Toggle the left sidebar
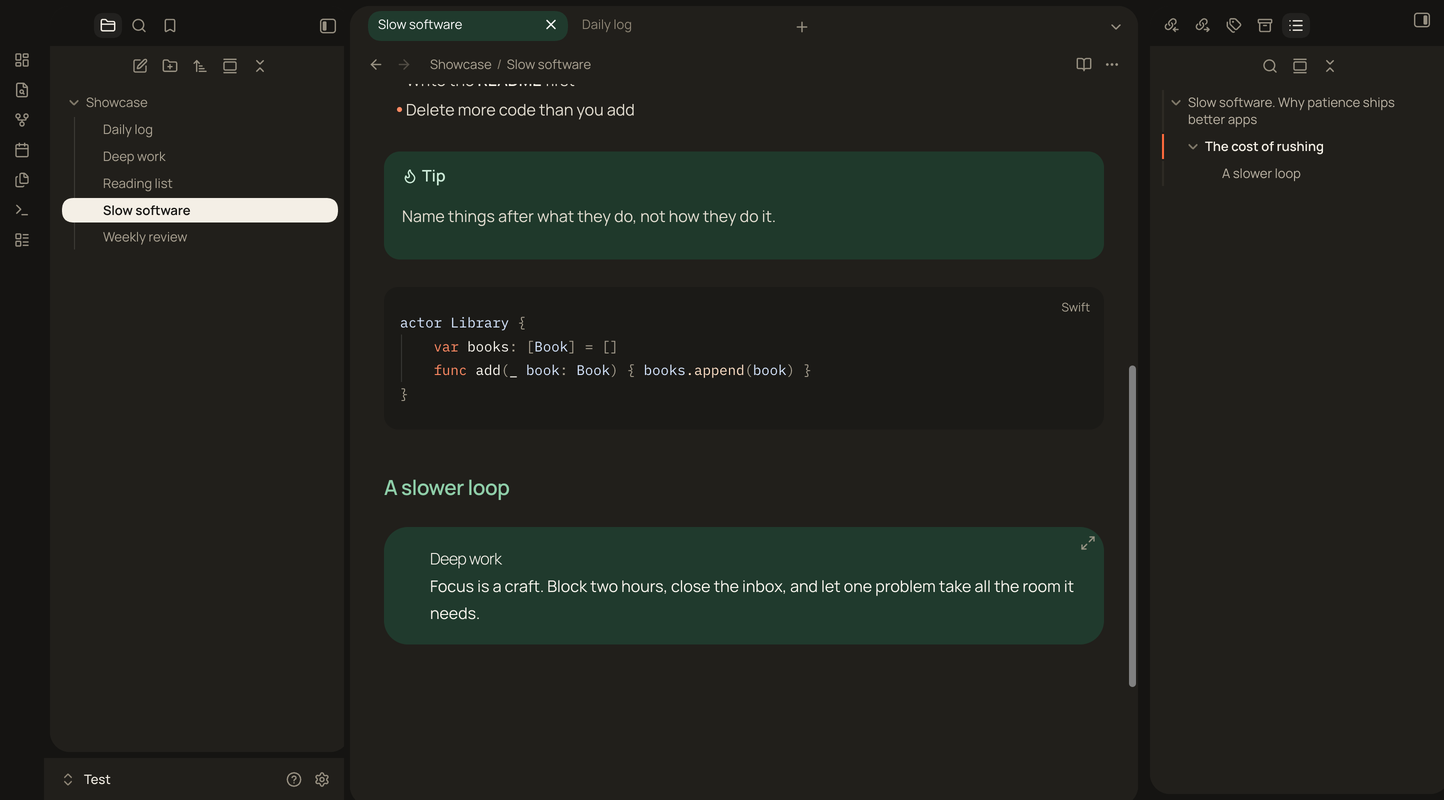The height and width of the screenshot is (800, 1444). [x=328, y=26]
